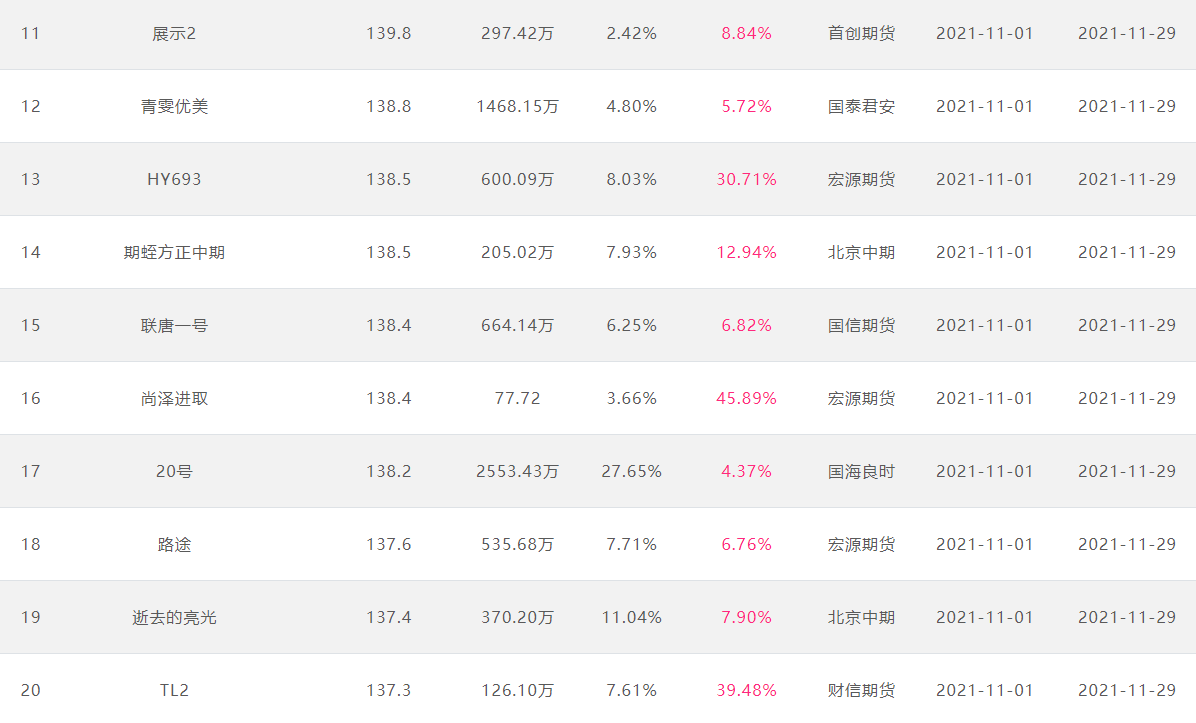This screenshot has height=723, width=1196.
Task: Select the 联唐一号 account name
Action: [x=174, y=326]
